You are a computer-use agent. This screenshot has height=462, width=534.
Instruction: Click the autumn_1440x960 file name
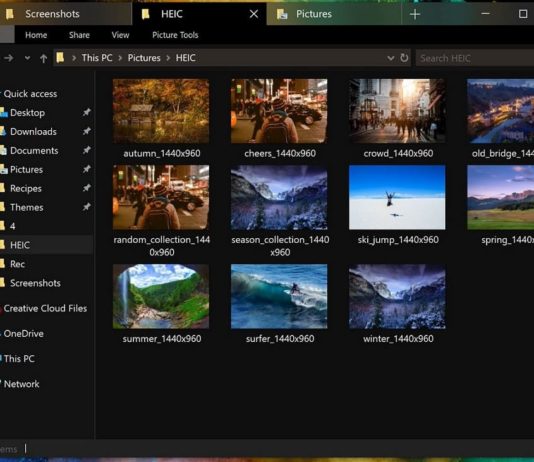(162, 154)
